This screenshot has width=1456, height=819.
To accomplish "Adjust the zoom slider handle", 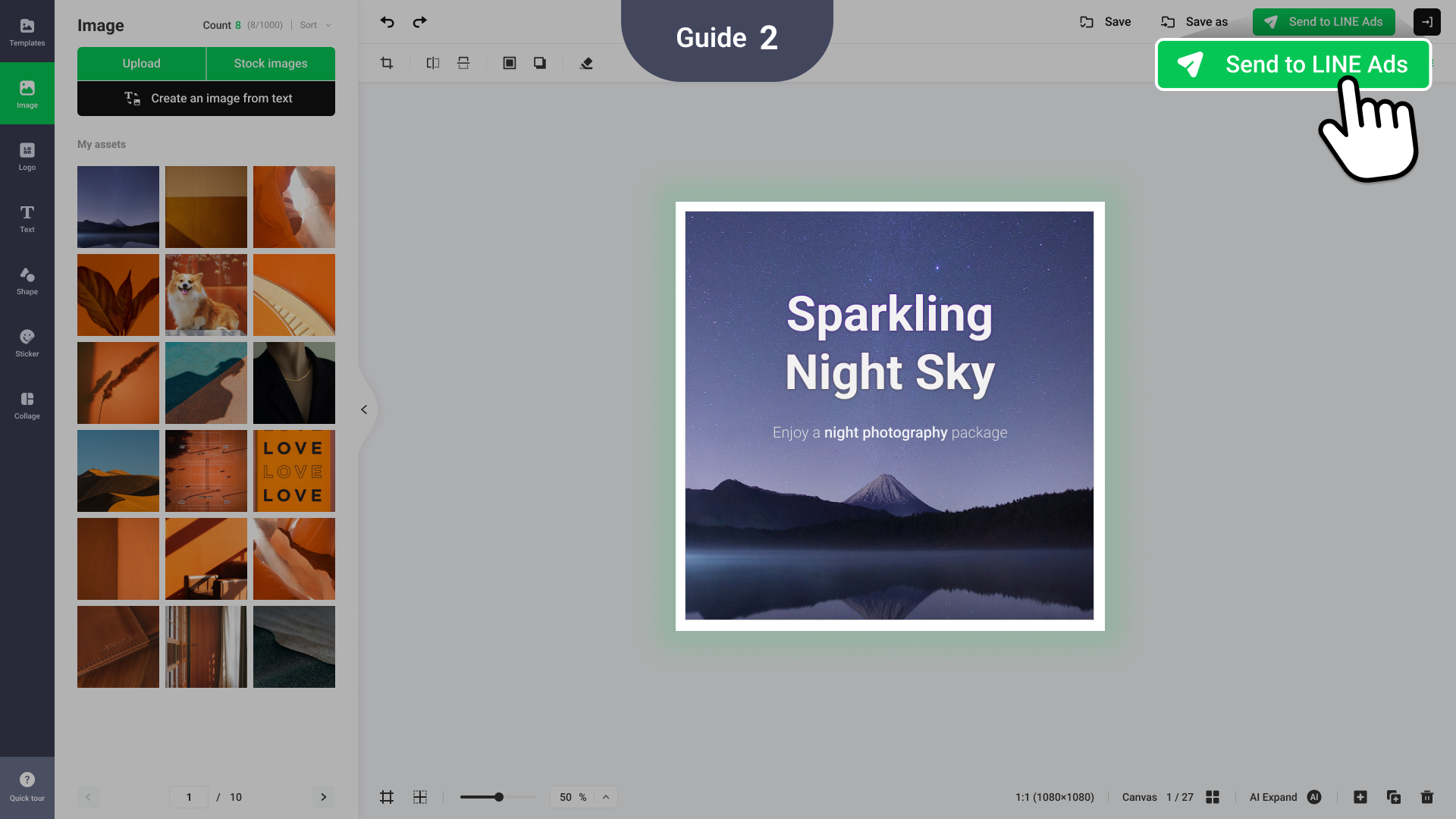I will pos(499,797).
